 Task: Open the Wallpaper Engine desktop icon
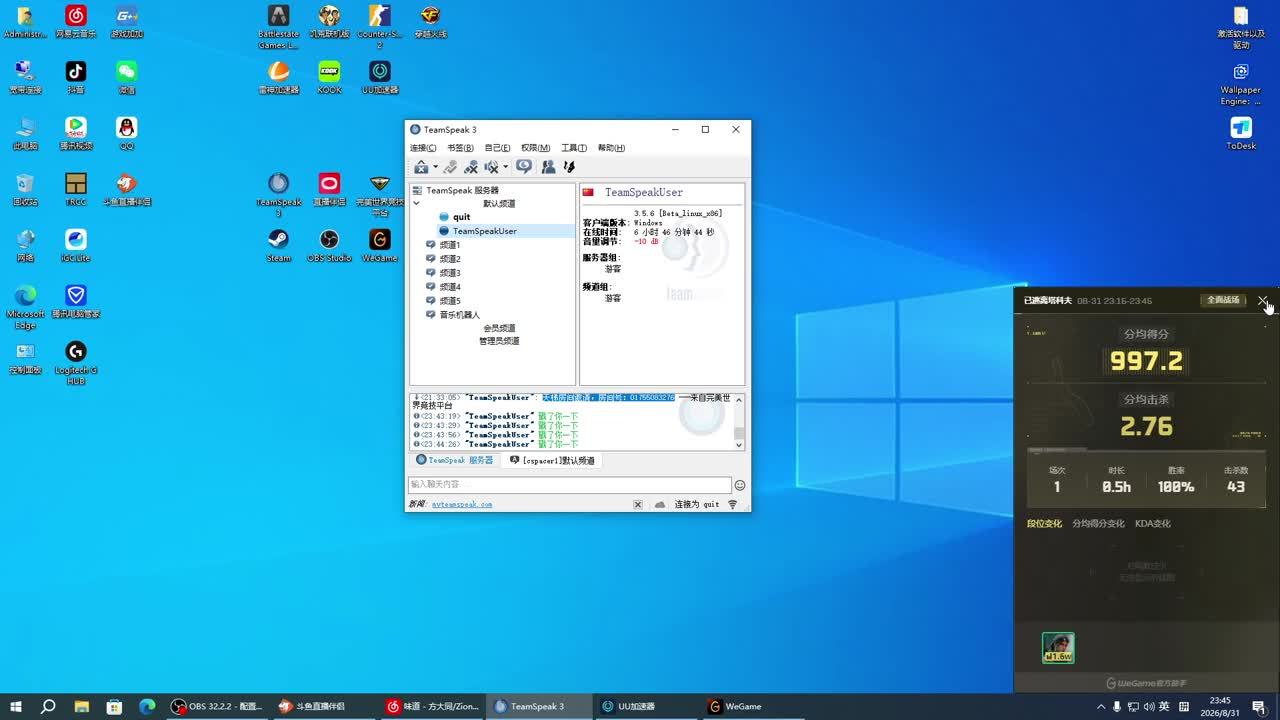tap(1241, 84)
